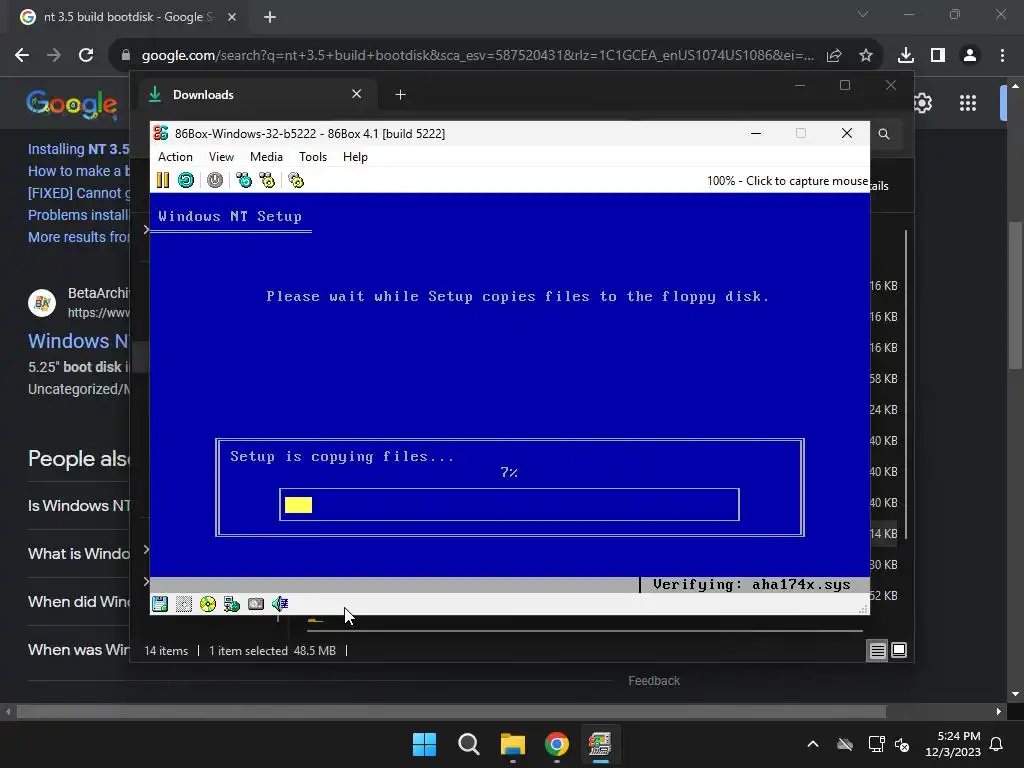Screen dimensions: 1024x768
Task: Open Chrome three-dot menu
Action: tap(1002, 56)
